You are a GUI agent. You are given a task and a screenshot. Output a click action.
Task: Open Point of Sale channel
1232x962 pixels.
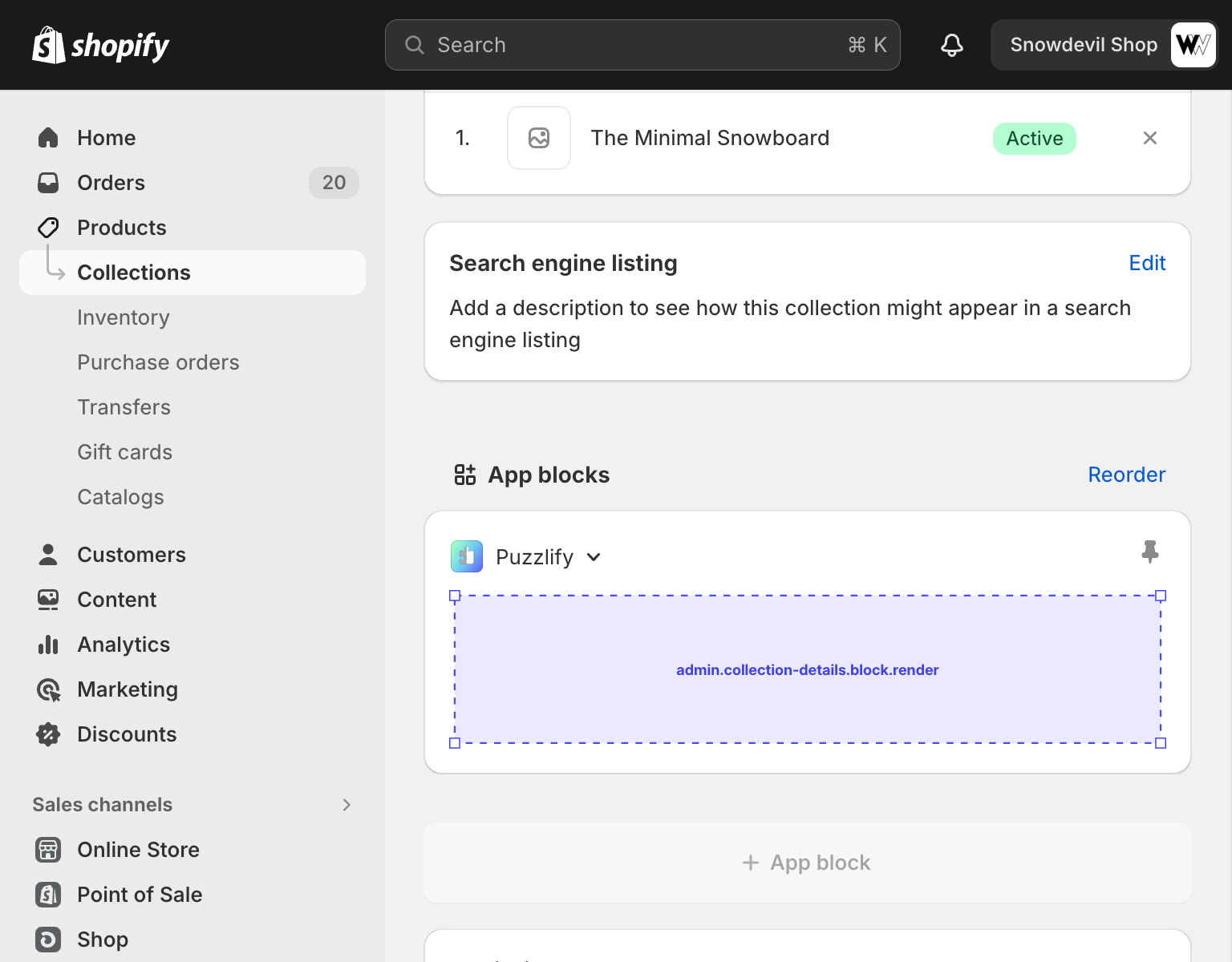(139, 895)
